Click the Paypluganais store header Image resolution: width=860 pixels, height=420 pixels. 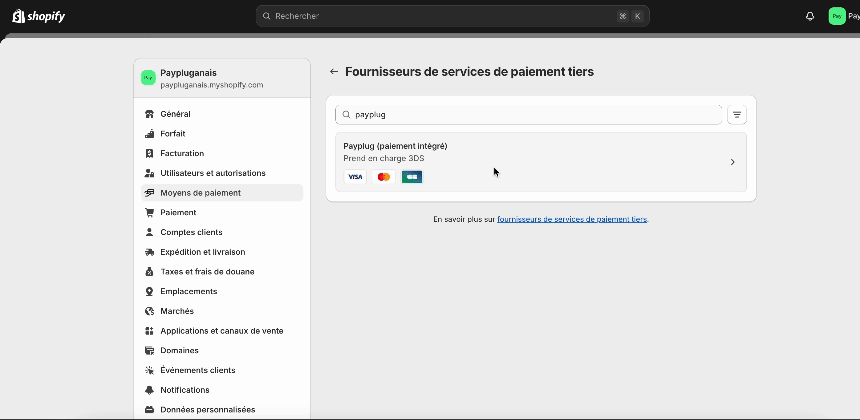[222, 78]
